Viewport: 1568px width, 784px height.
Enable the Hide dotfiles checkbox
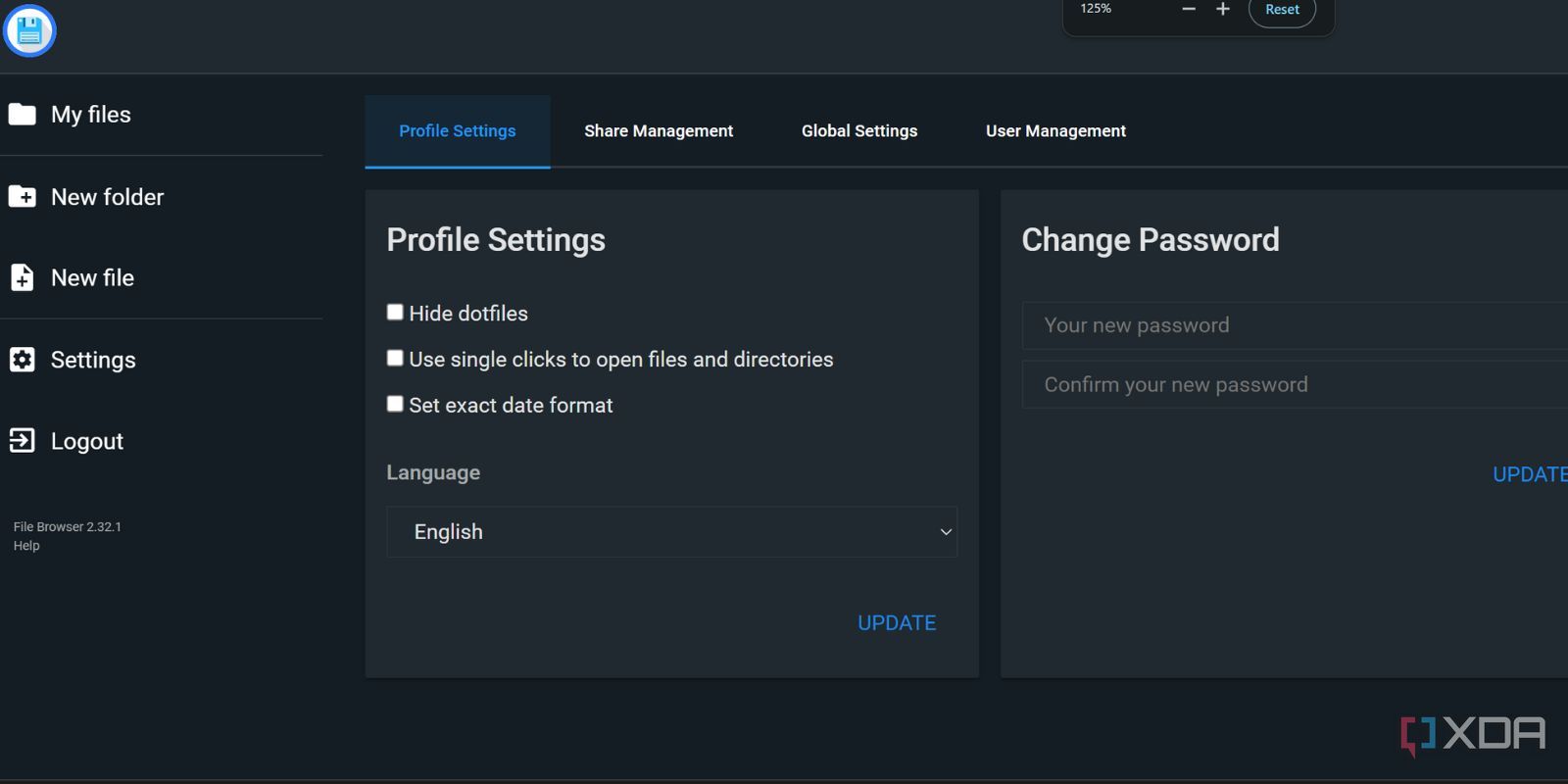click(395, 312)
